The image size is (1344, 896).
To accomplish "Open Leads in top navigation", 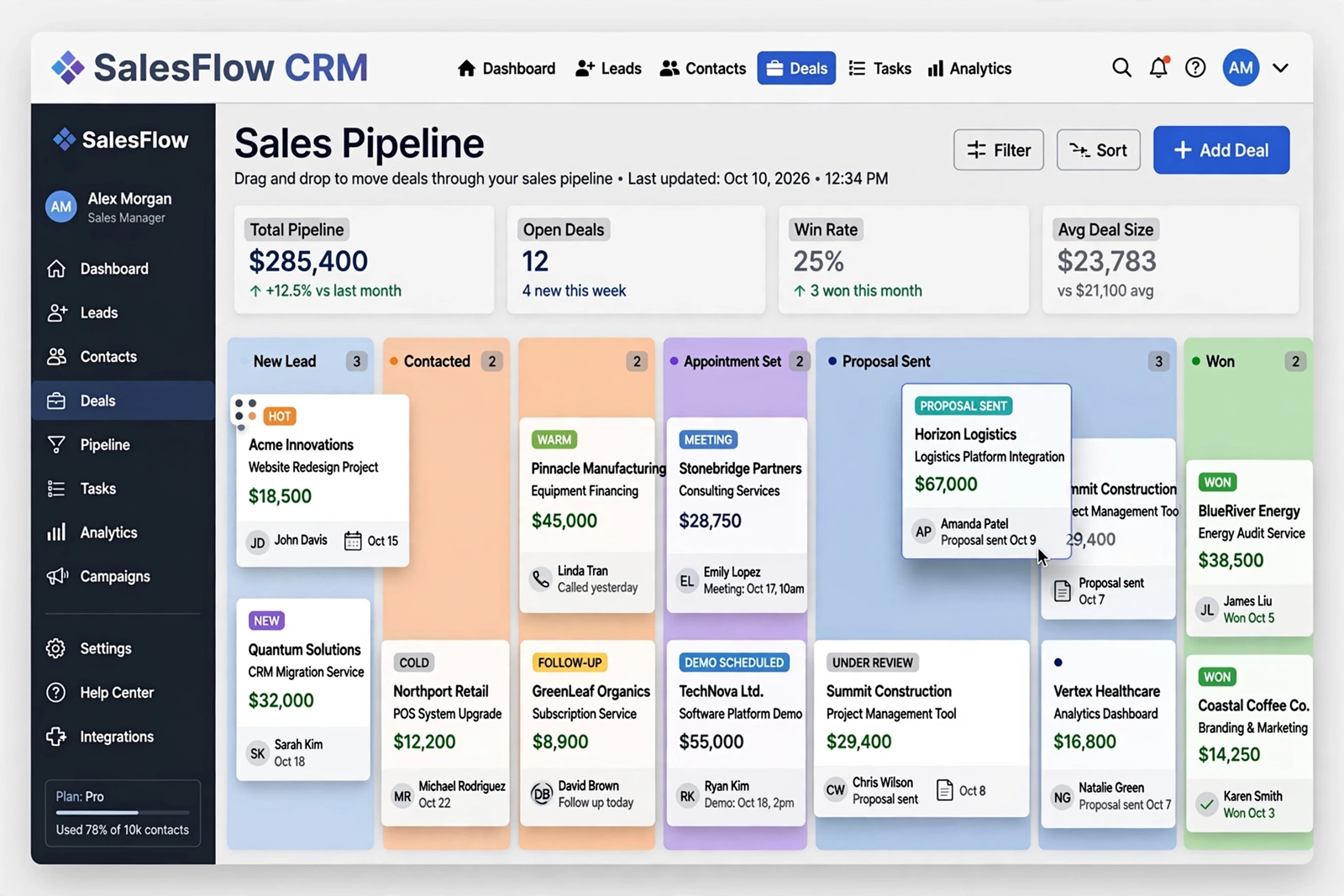I will tap(608, 69).
